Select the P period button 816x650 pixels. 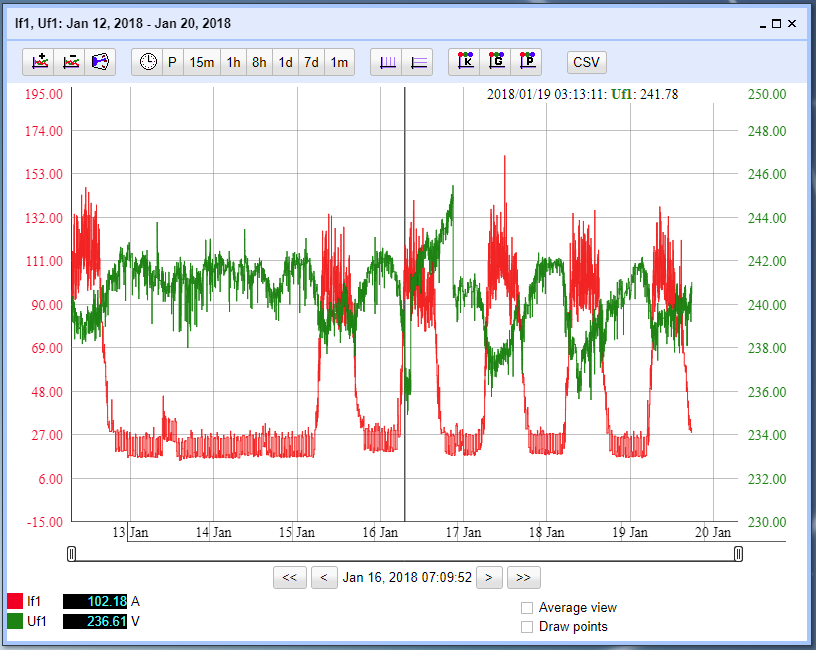172,62
